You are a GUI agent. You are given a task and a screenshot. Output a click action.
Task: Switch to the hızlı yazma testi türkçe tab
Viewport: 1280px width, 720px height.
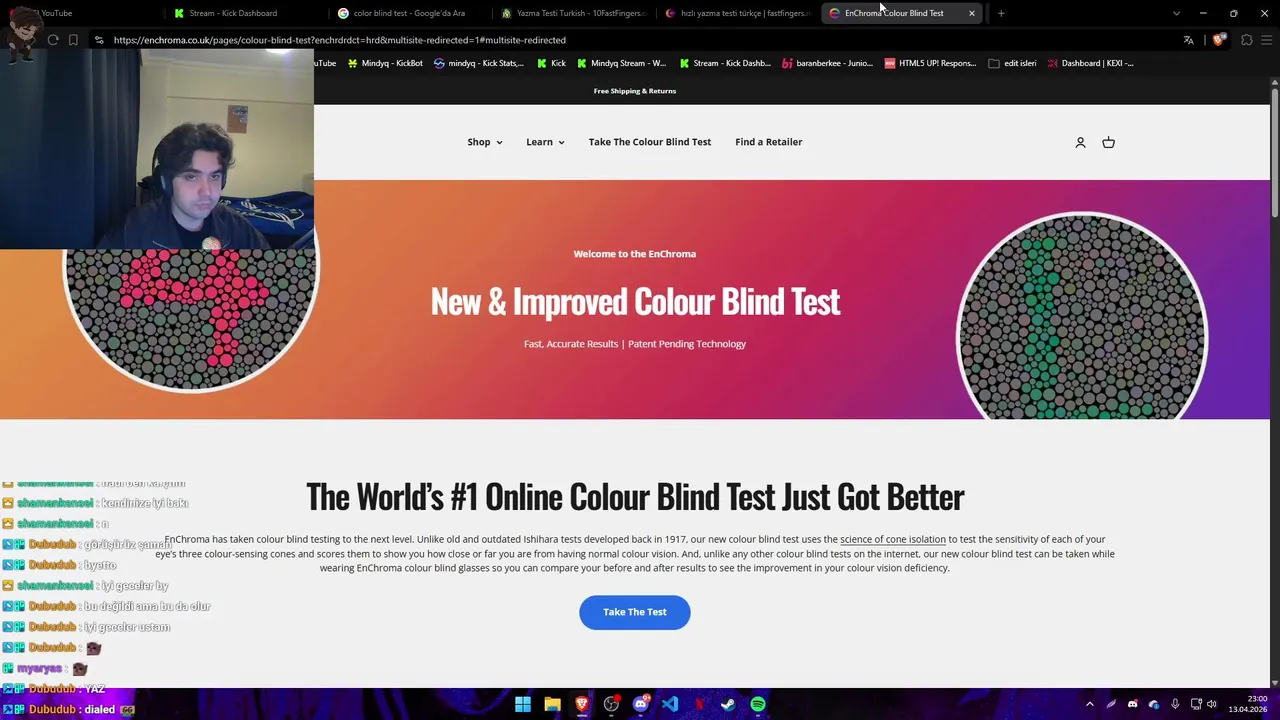(x=737, y=13)
